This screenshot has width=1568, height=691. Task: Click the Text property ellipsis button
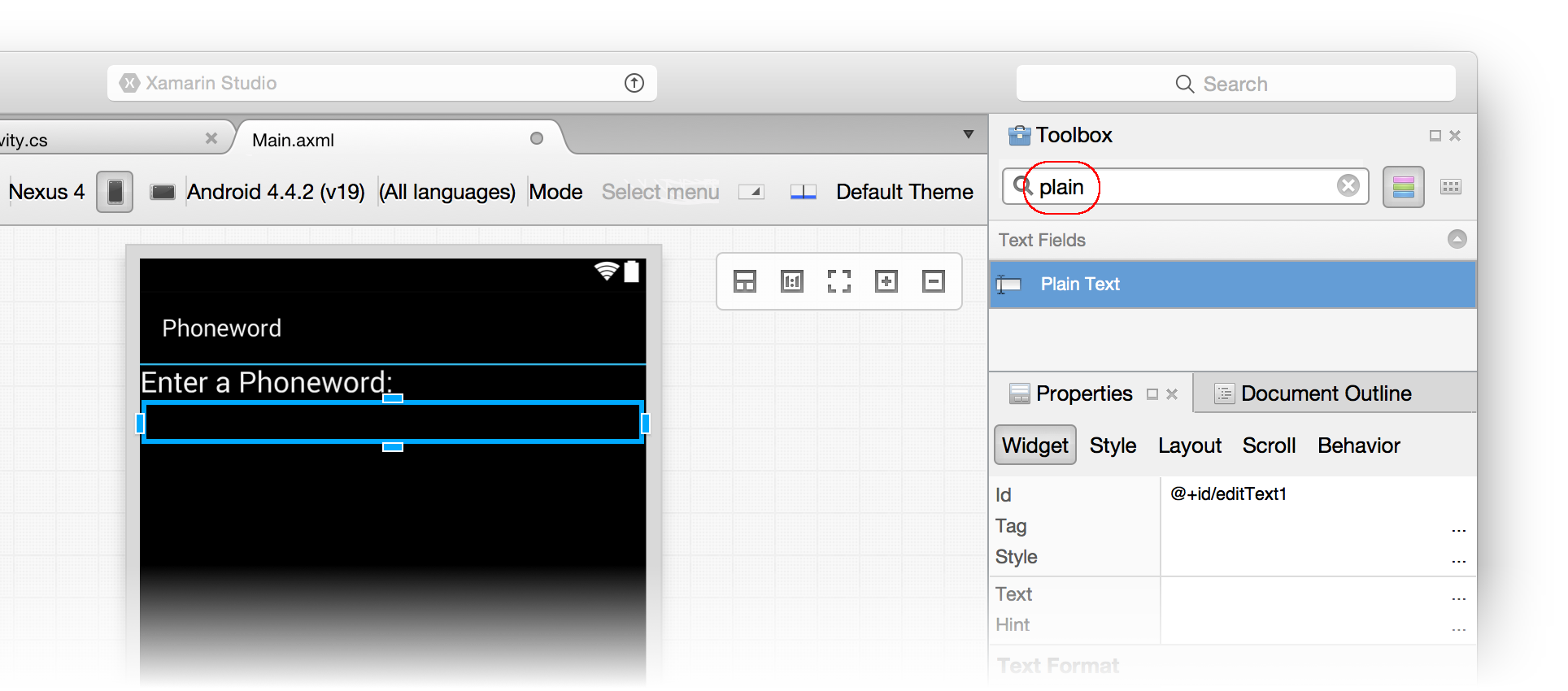[1458, 595]
